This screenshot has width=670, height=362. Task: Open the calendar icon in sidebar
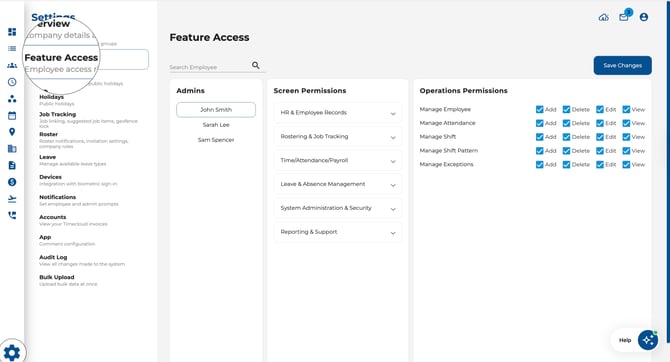[12, 115]
